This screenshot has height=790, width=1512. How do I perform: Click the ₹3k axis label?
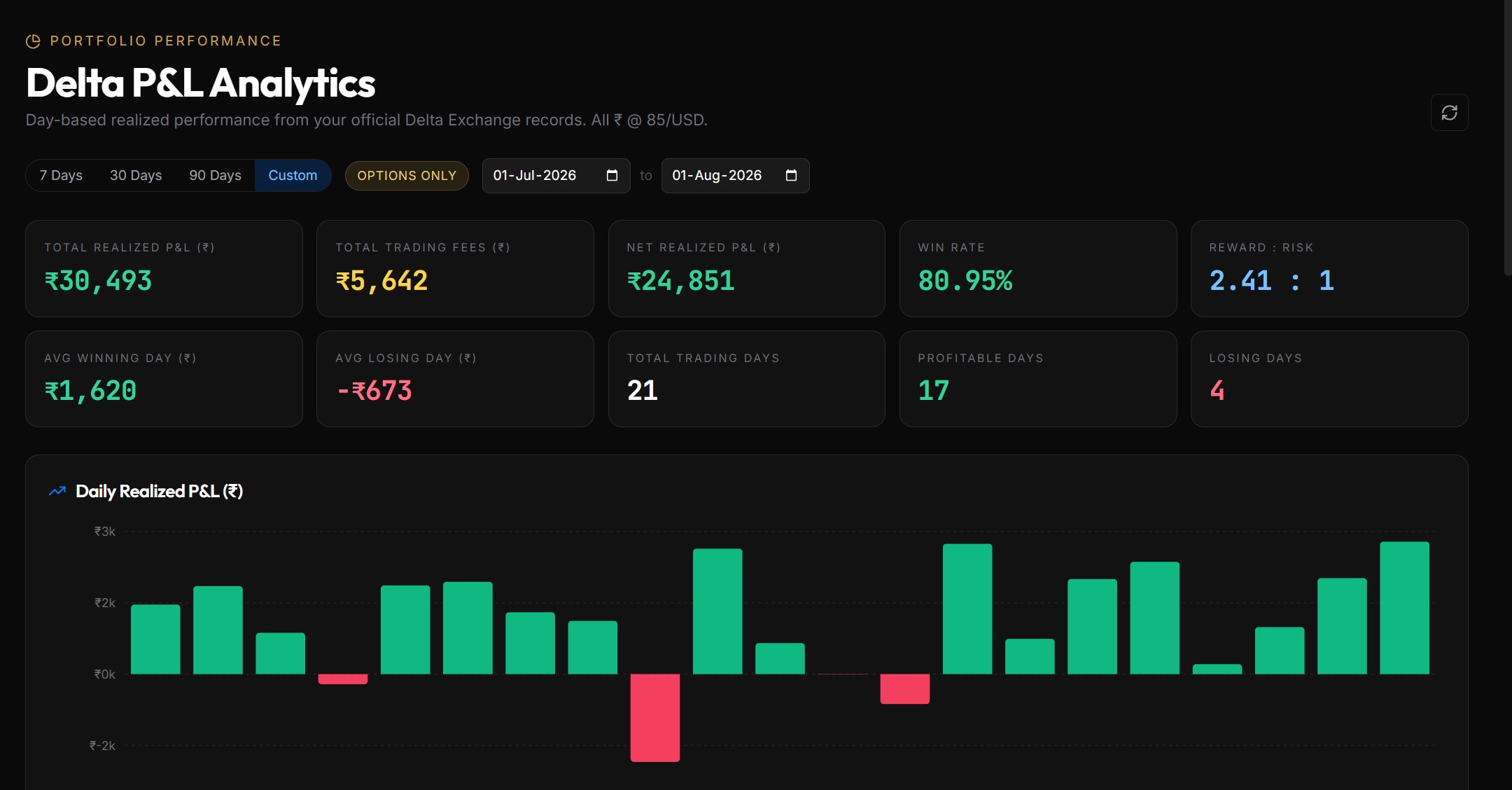105,531
